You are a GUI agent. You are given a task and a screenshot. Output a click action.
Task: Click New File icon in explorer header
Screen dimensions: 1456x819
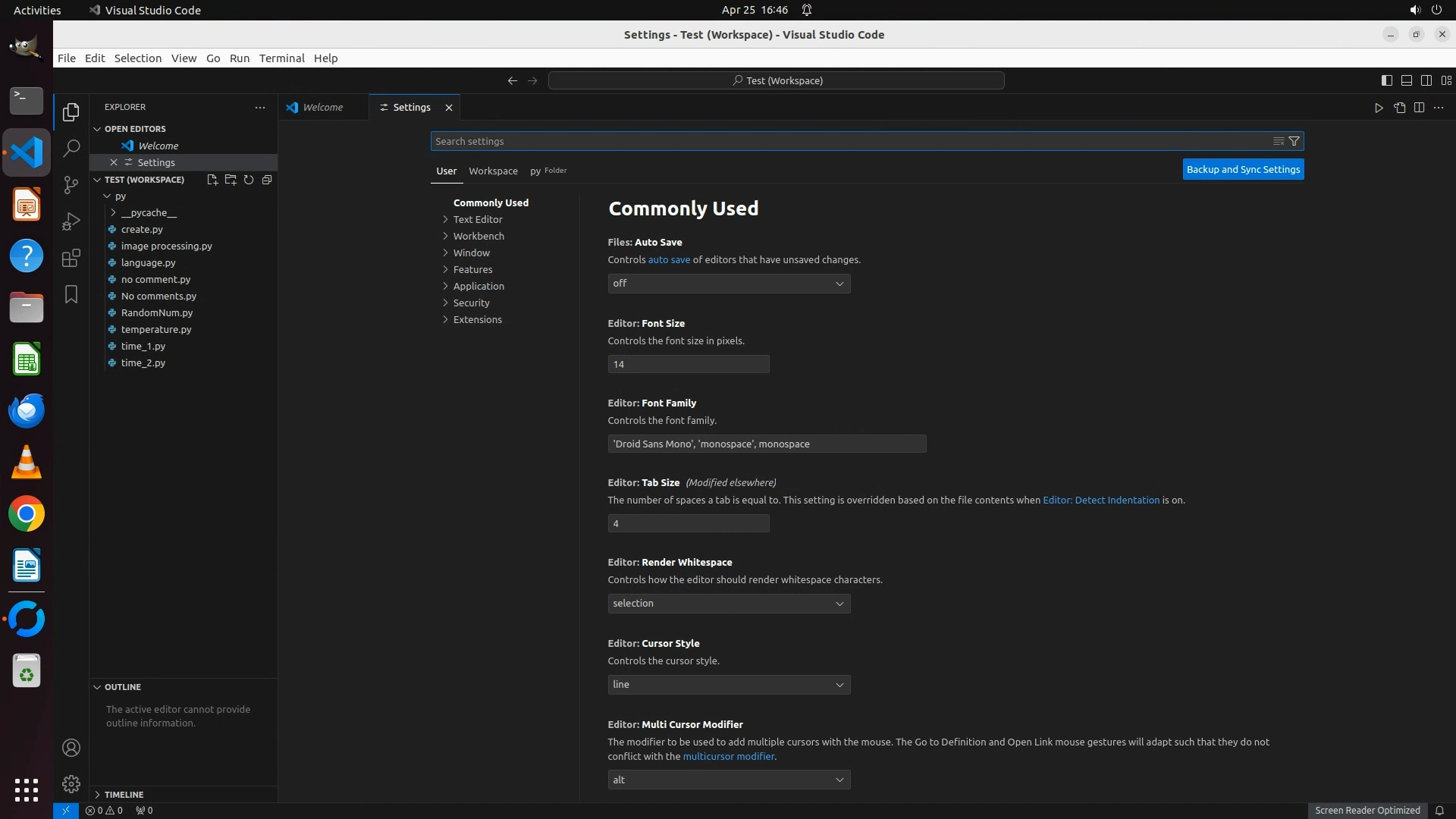pos(212,180)
